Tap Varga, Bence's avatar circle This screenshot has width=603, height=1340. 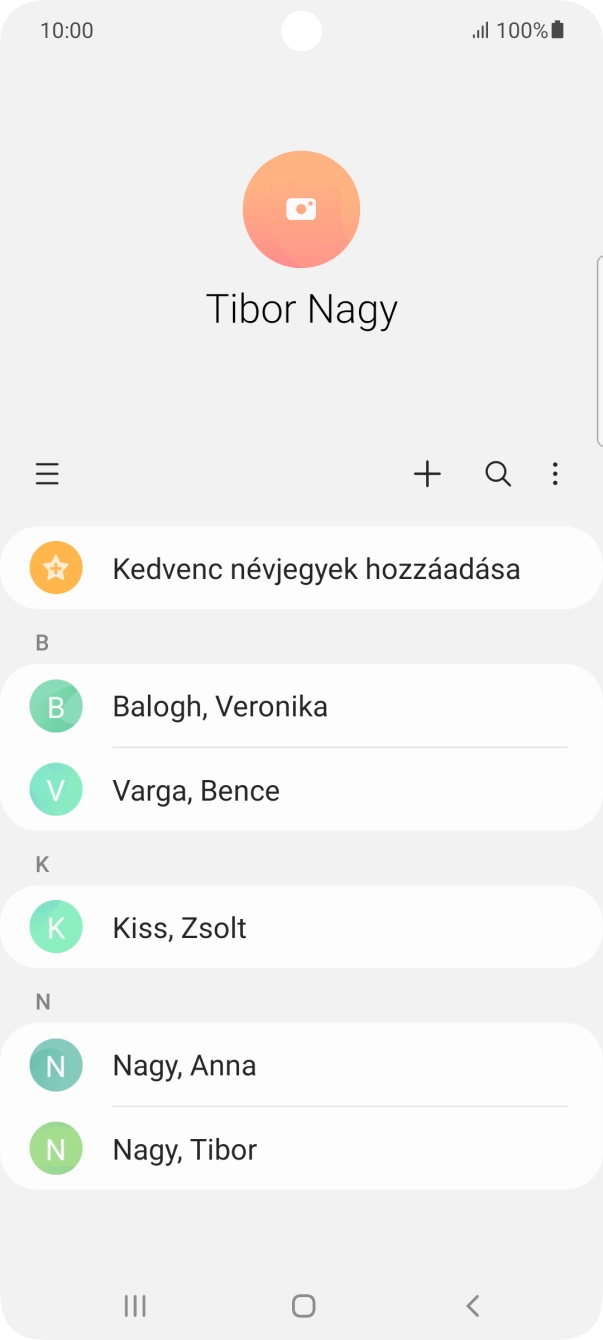pos(56,790)
